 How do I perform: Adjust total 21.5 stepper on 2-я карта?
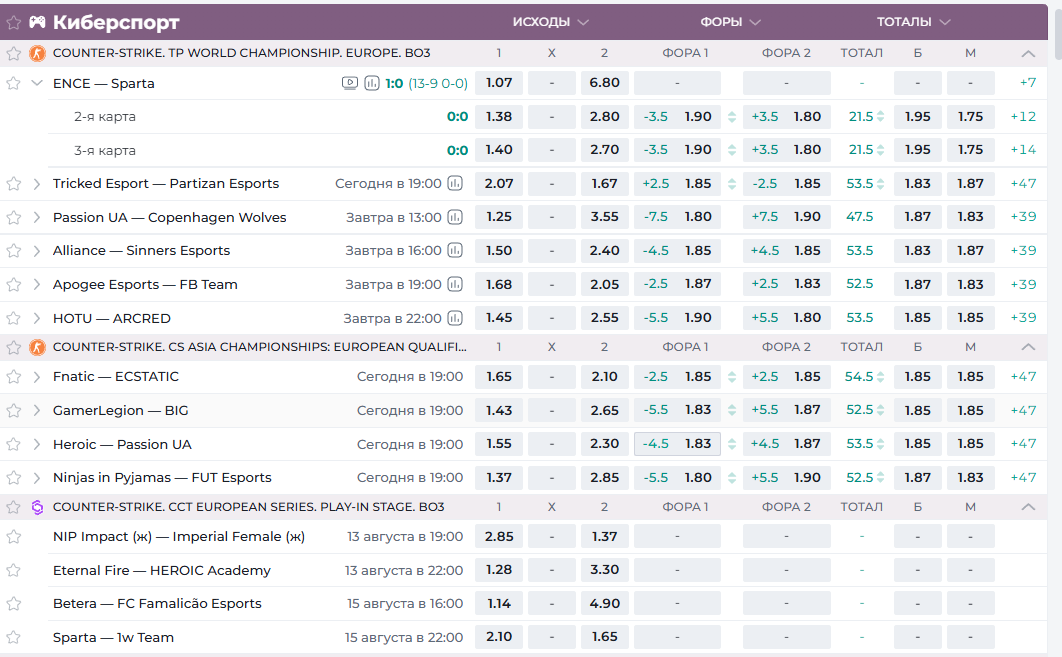880,116
